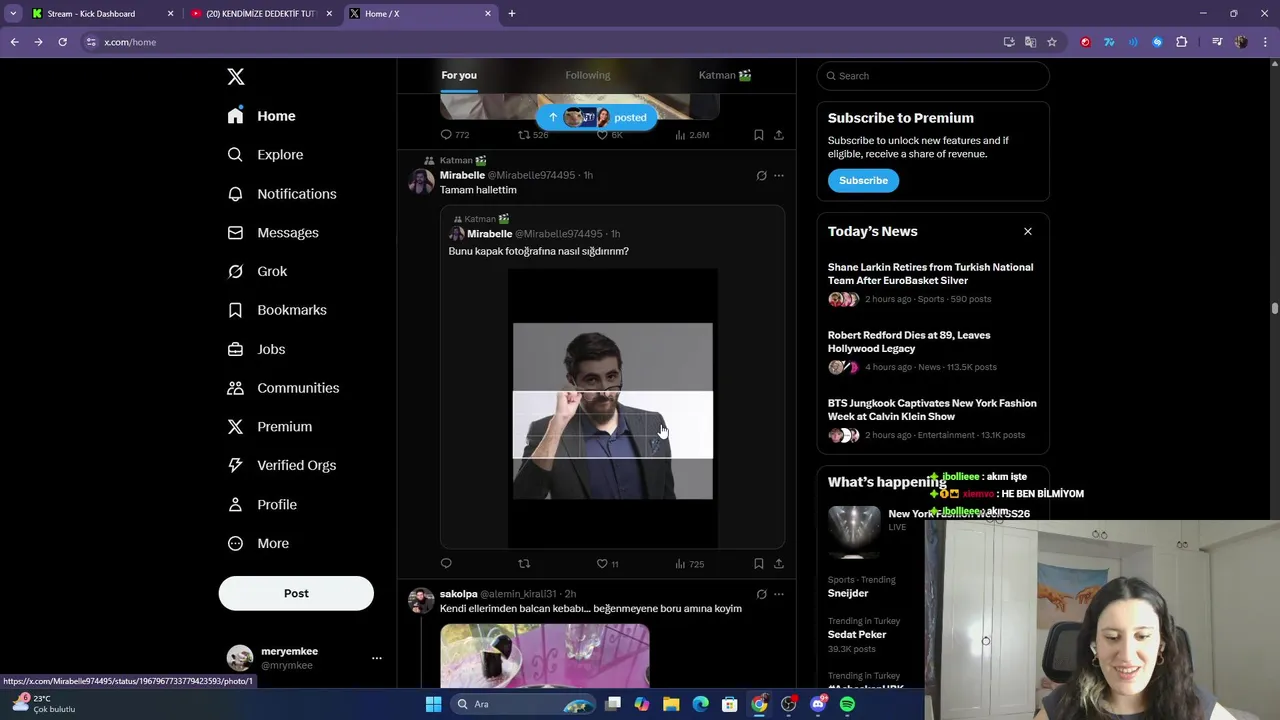Open the quoted post's photo

pyautogui.click(x=613, y=408)
